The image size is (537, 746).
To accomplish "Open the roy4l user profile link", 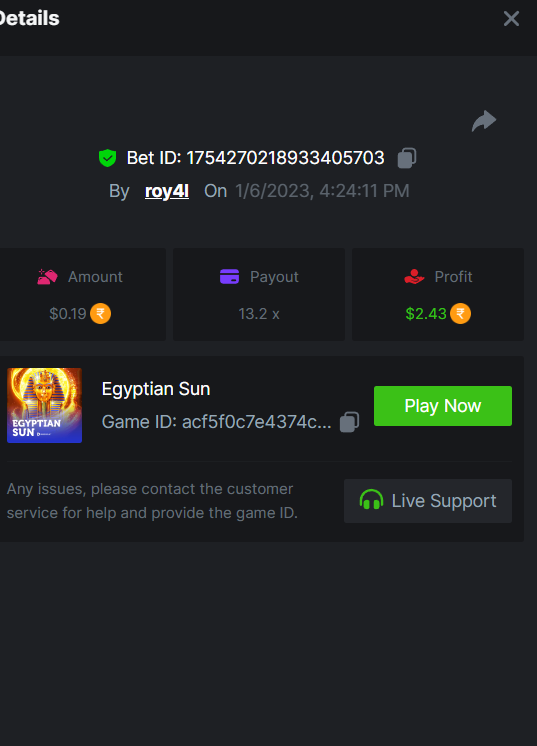I will [x=167, y=191].
